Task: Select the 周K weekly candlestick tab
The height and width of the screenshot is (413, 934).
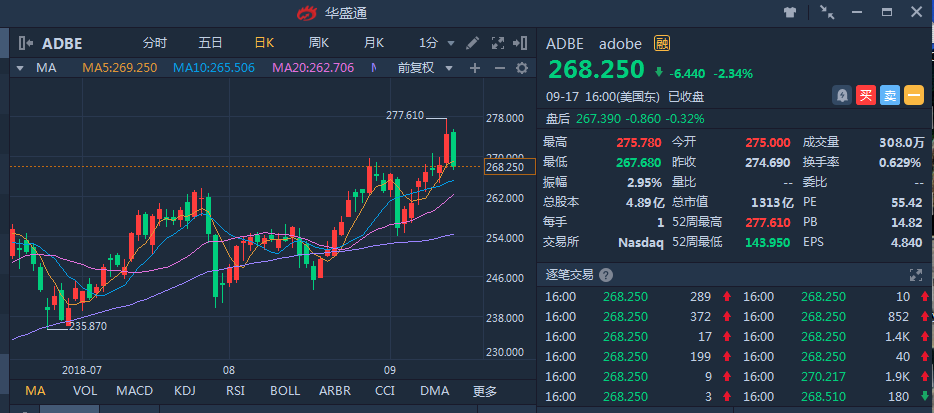Action: pos(319,43)
